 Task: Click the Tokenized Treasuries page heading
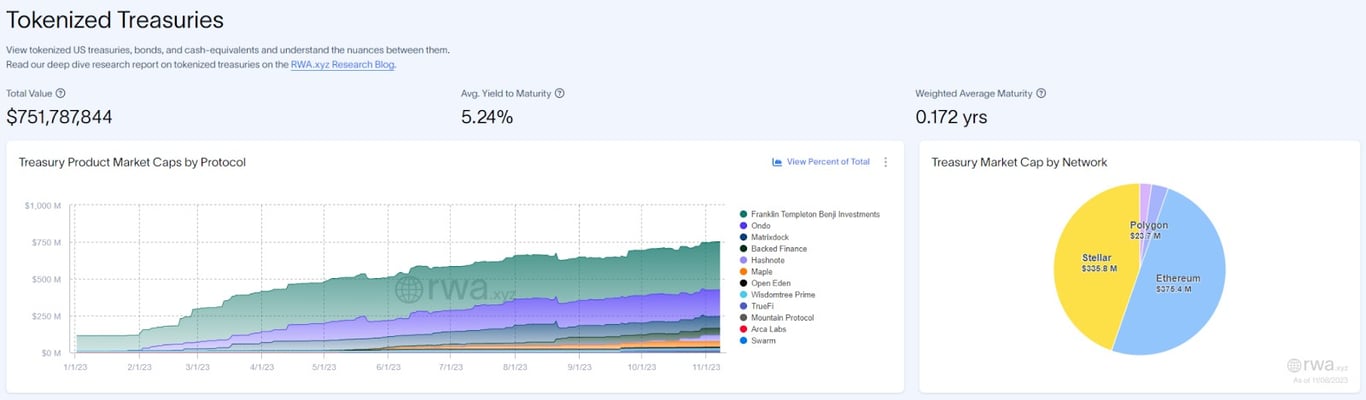pyautogui.click(x=115, y=20)
